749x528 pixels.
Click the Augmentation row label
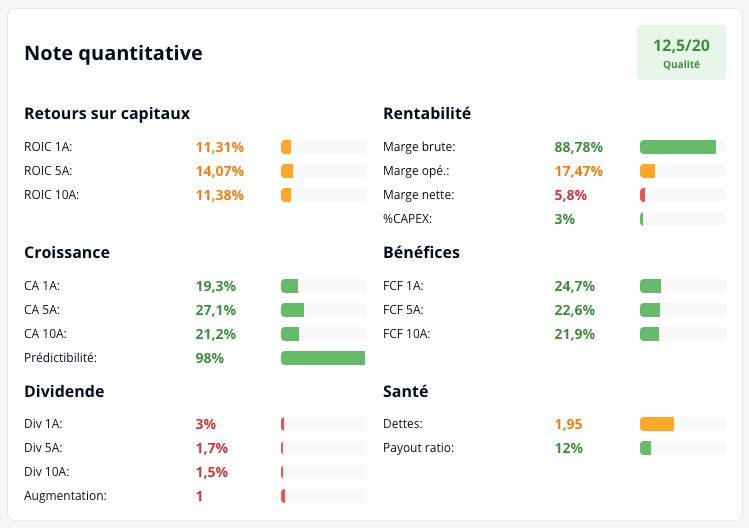(65, 496)
